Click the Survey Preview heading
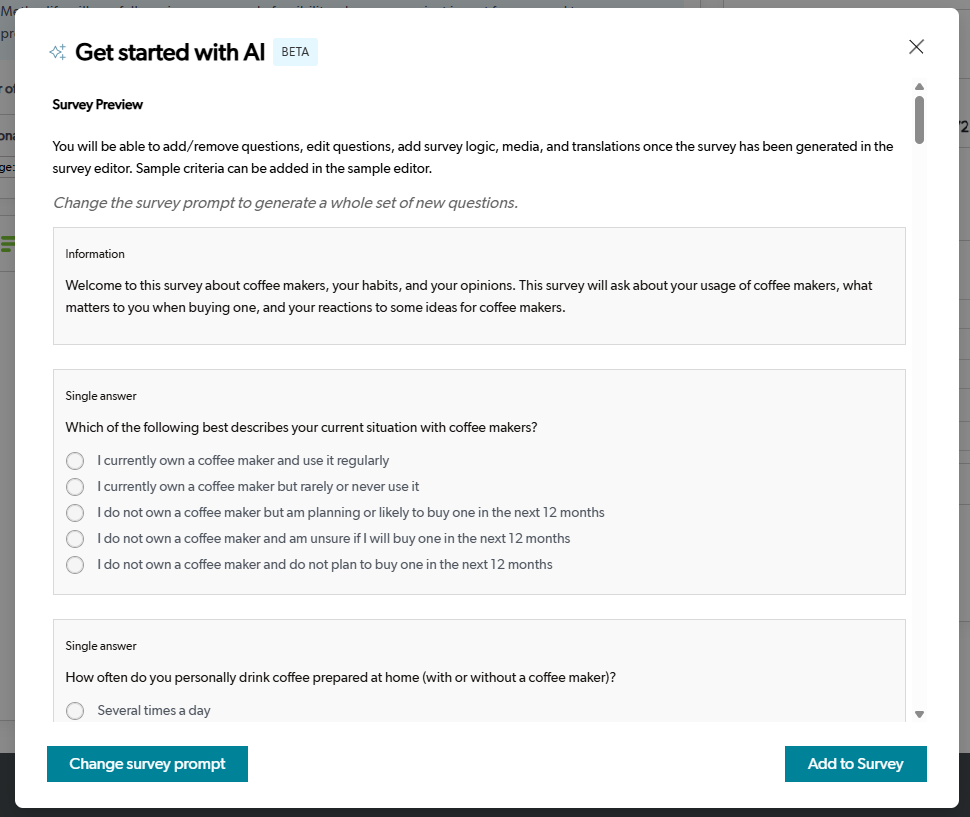 (x=98, y=104)
